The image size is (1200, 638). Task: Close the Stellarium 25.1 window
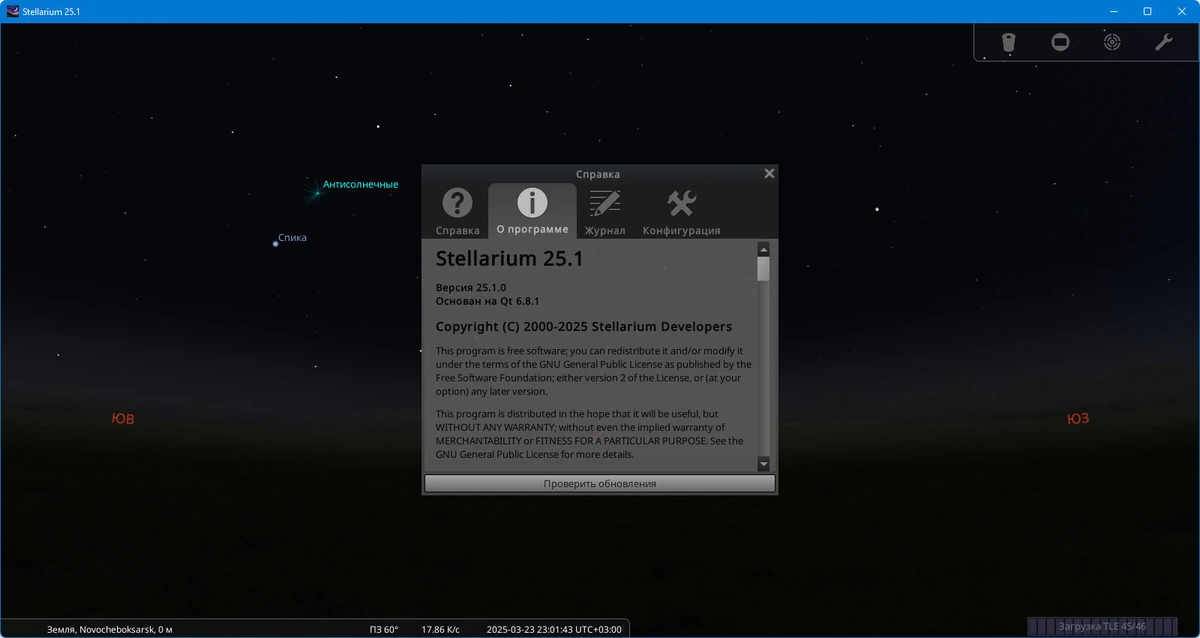[1181, 11]
